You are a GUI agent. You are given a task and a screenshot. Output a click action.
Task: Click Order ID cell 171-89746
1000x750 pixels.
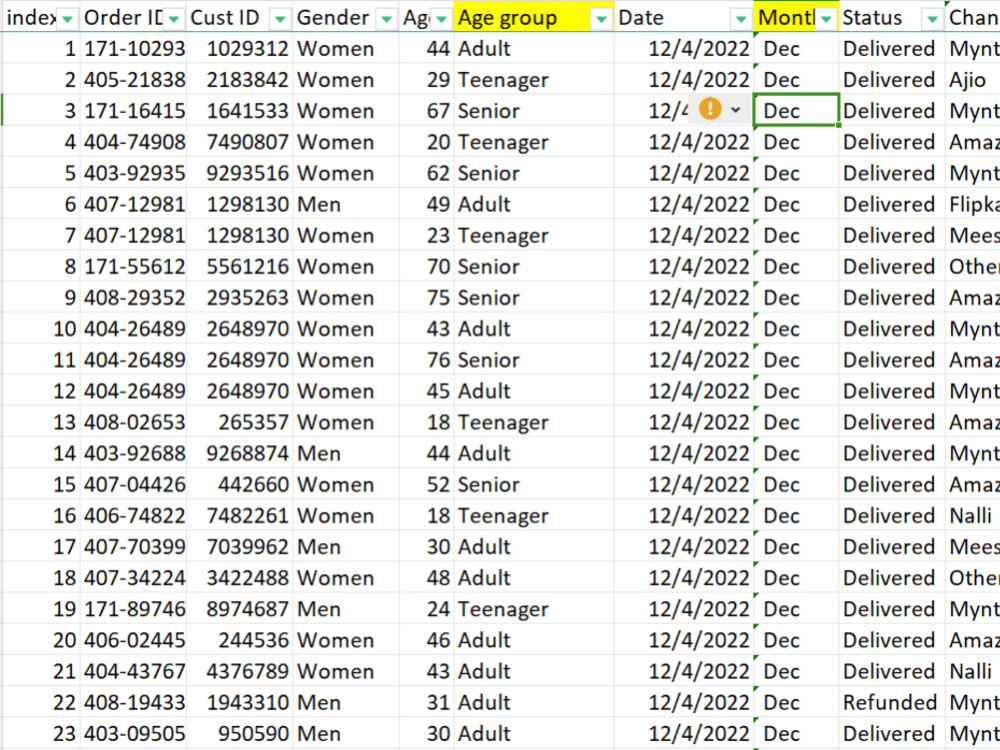tap(133, 609)
